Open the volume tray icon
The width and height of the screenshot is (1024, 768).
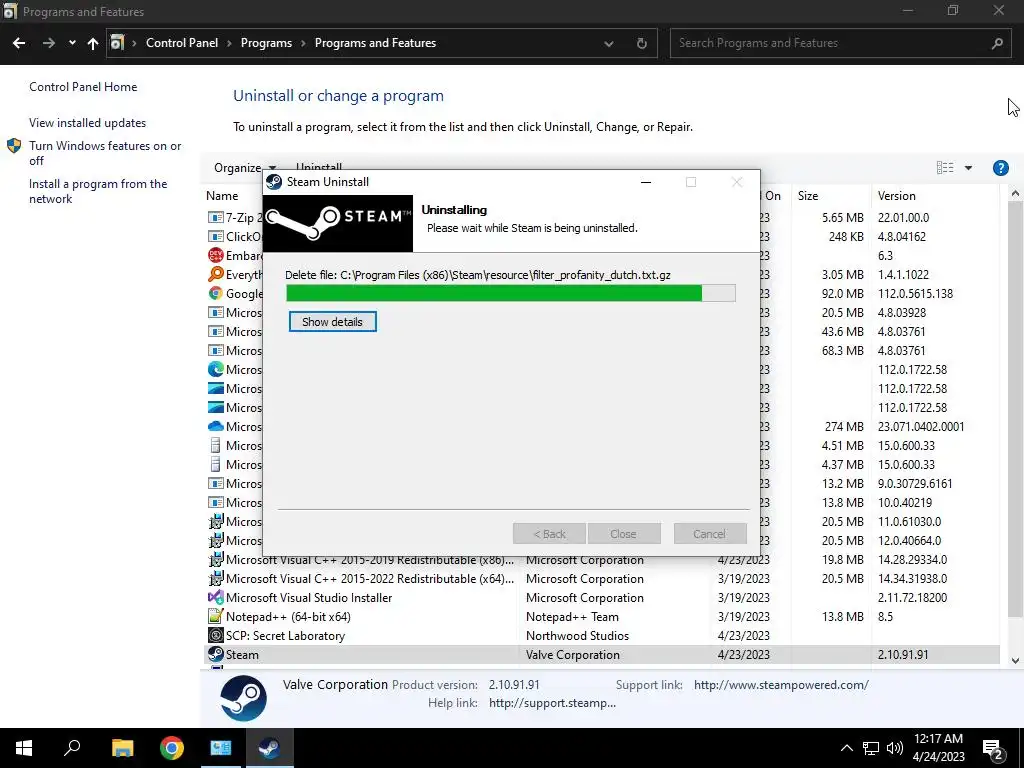(895, 748)
